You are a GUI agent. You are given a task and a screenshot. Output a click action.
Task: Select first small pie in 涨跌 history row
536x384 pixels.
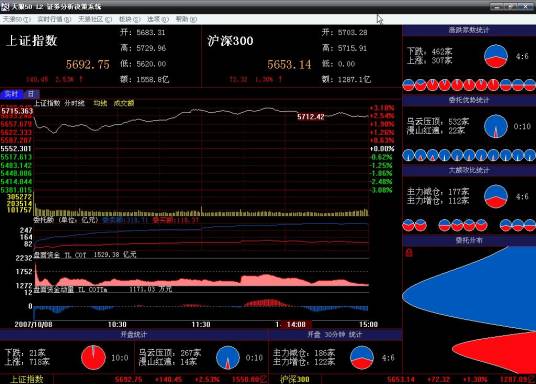click(x=408, y=85)
